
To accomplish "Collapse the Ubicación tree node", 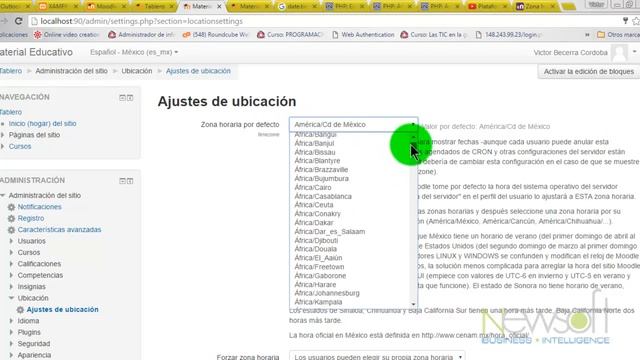I will (x=11, y=298).
